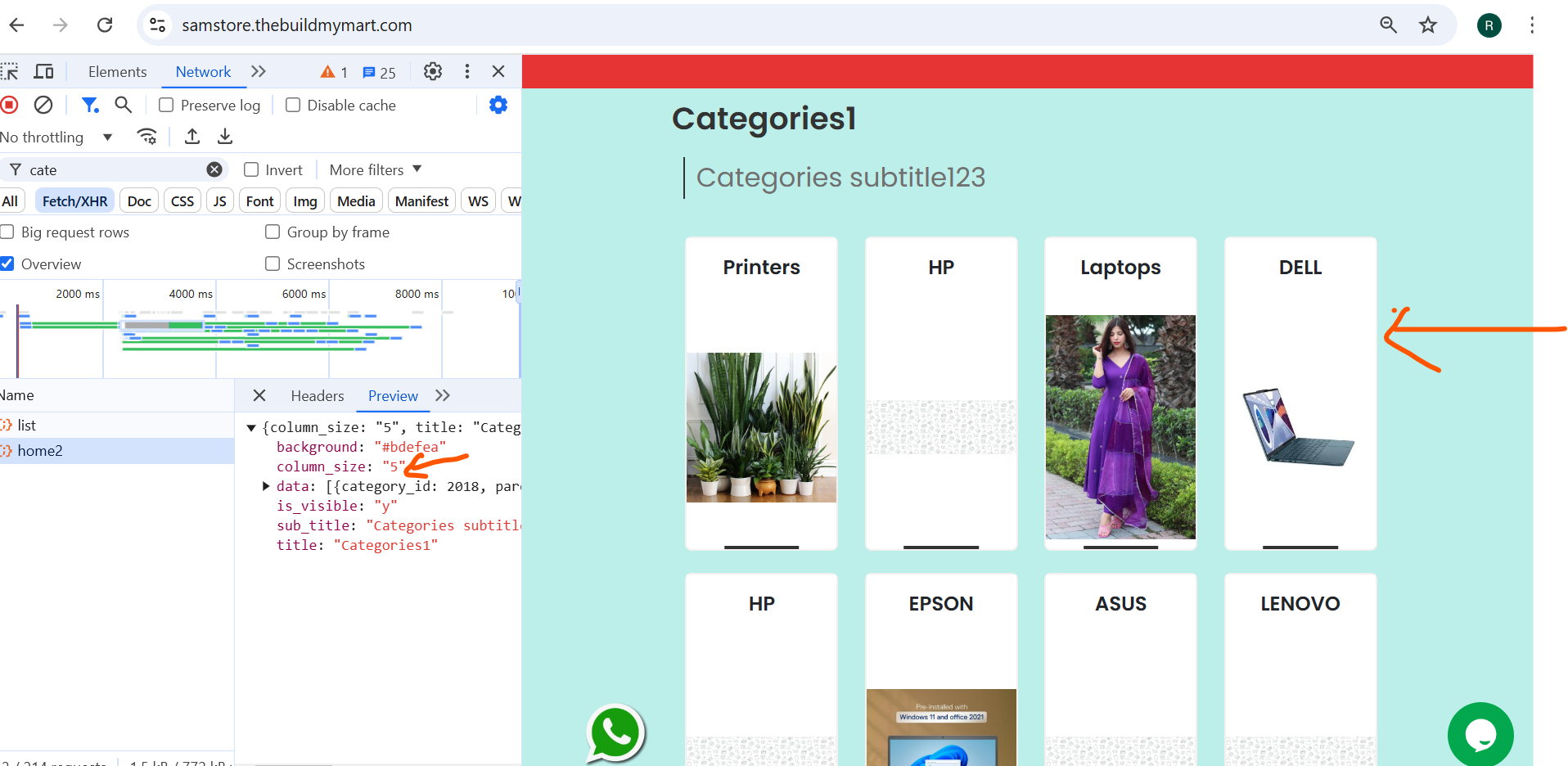Uncheck the Overview checkbox
Screen dimensions: 1568x766
click(x=7, y=264)
